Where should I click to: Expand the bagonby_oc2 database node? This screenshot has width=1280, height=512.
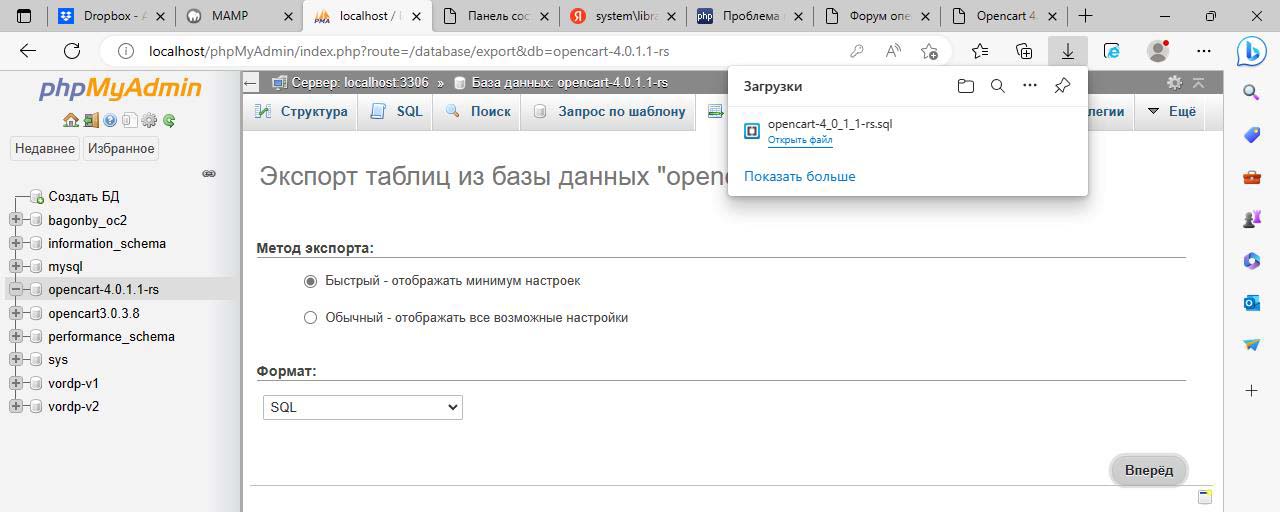tap(16, 220)
